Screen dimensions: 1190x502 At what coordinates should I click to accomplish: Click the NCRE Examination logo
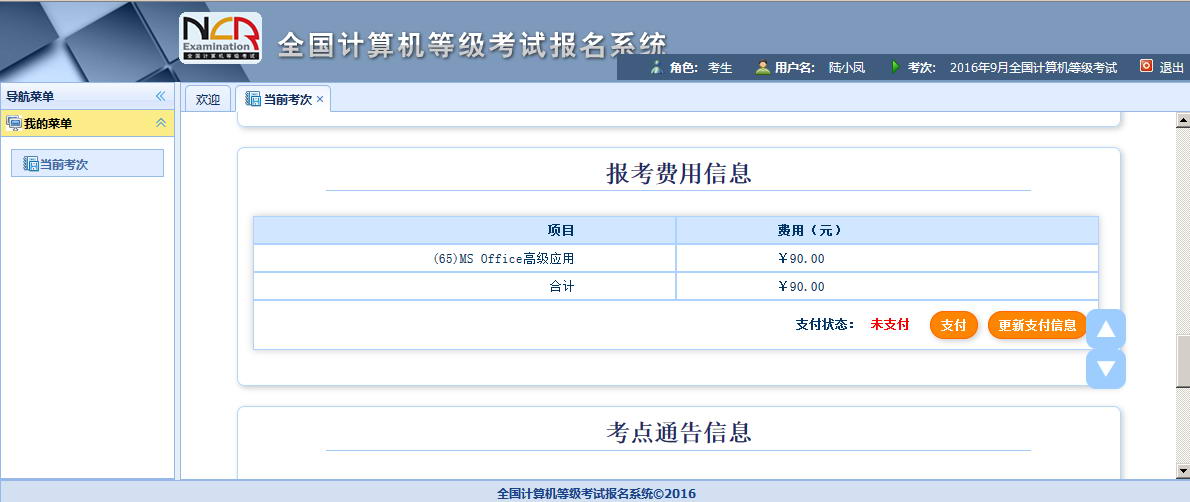tap(221, 38)
